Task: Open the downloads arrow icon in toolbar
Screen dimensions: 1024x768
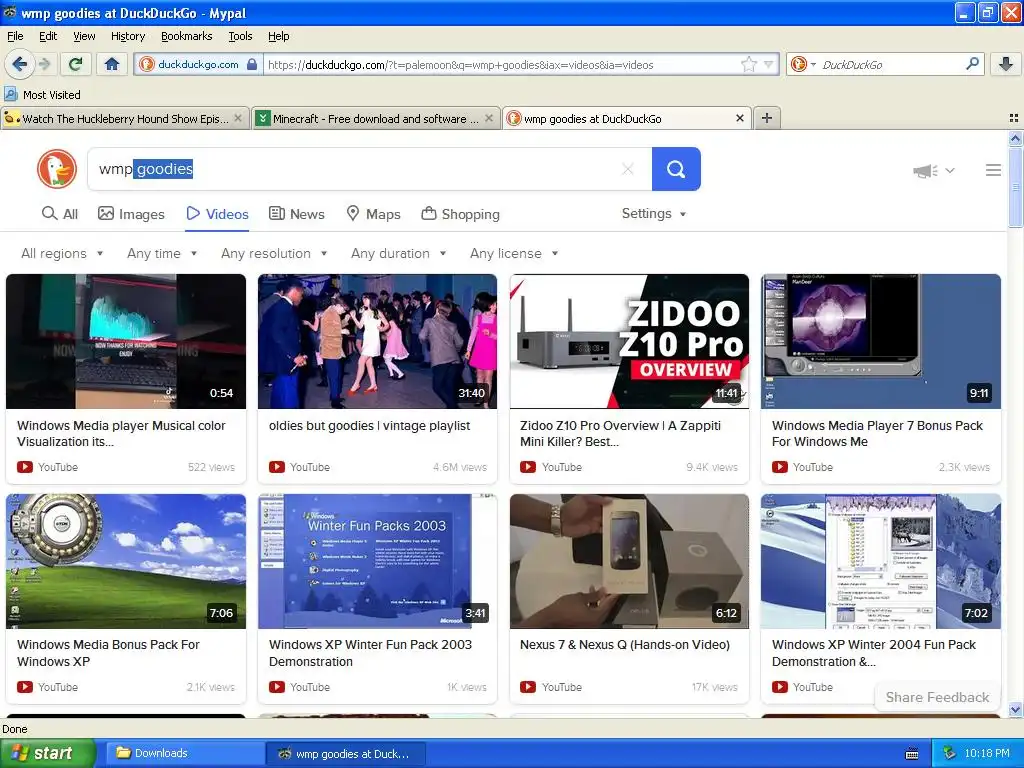Action: click(x=1006, y=64)
